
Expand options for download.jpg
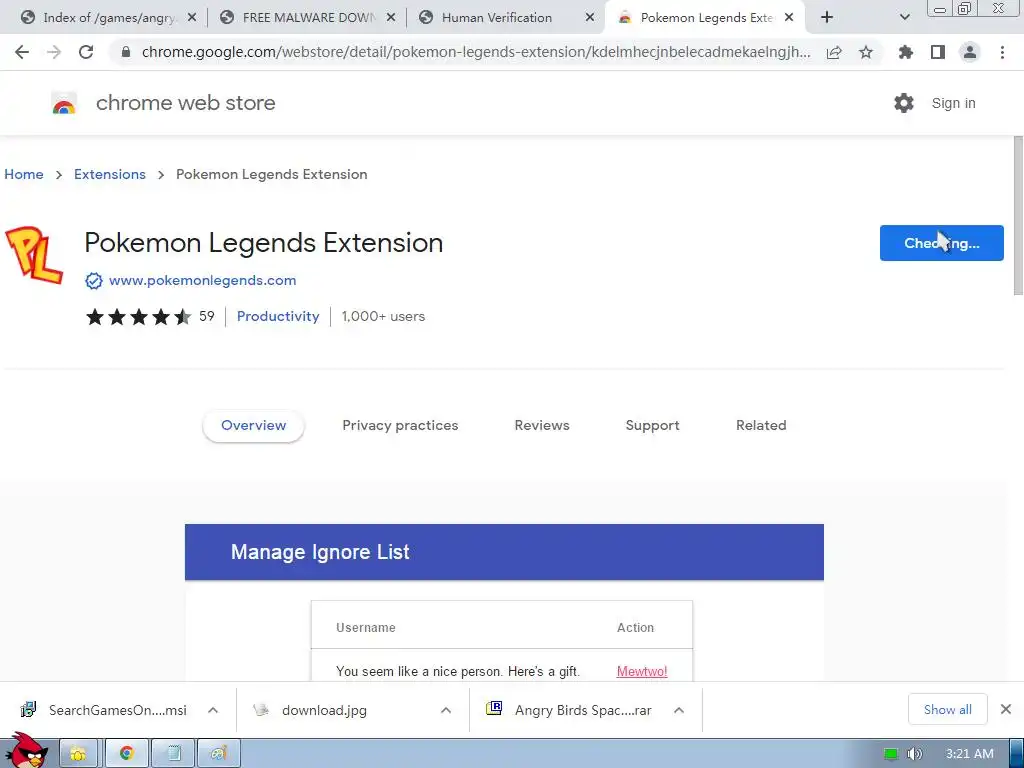coord(446,710)
